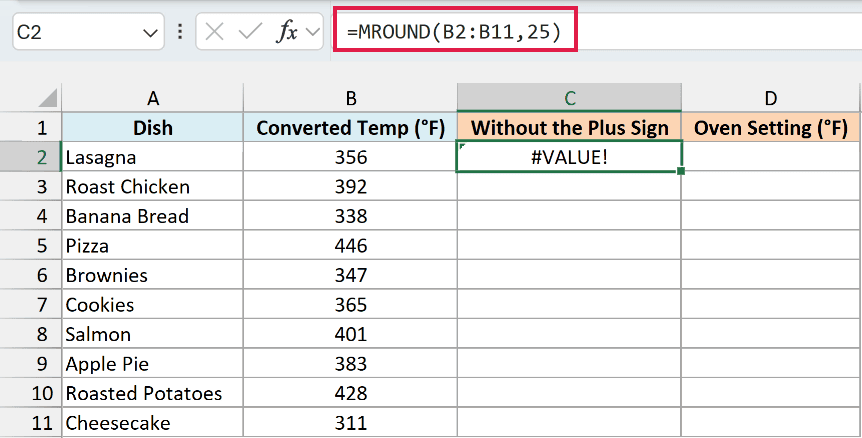This screenshot has height=438, width=862.
Task: Click the value 392 in column B
Action: coord(350,186)
